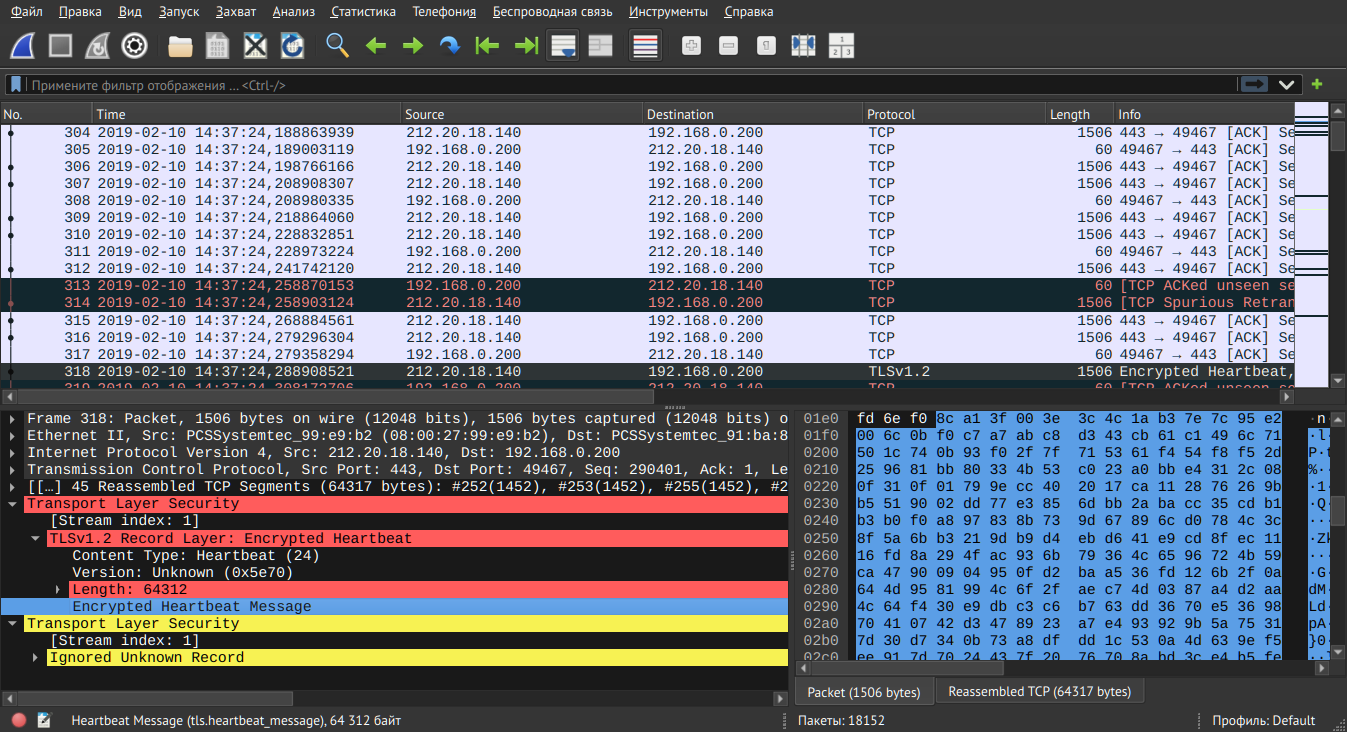Screen dimensions: 1347x732
Task: Expand the Ethernet II tree node
Action: click(12, 435)
